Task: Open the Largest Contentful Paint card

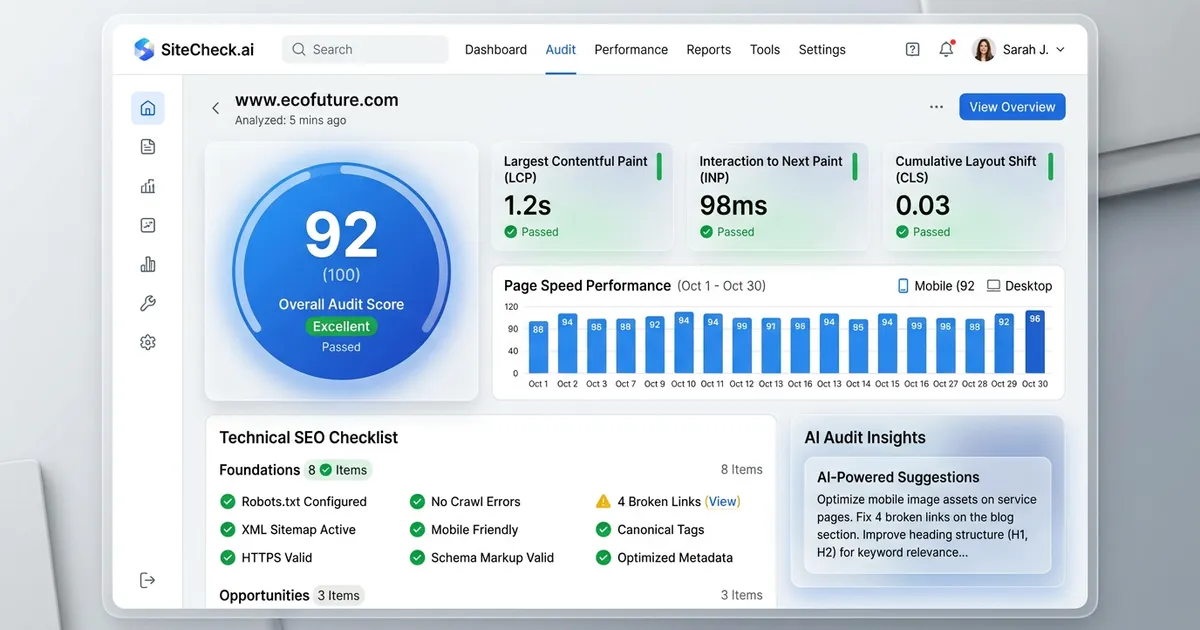Action: click(x=581, y=196)
